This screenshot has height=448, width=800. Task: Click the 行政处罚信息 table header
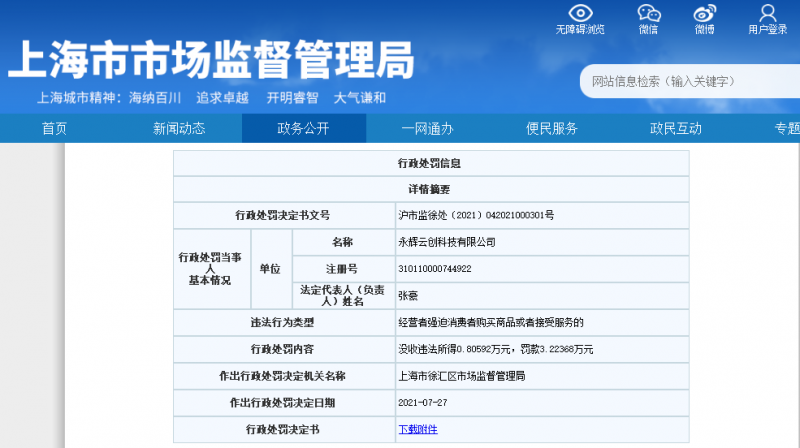(x=431, y=163)
